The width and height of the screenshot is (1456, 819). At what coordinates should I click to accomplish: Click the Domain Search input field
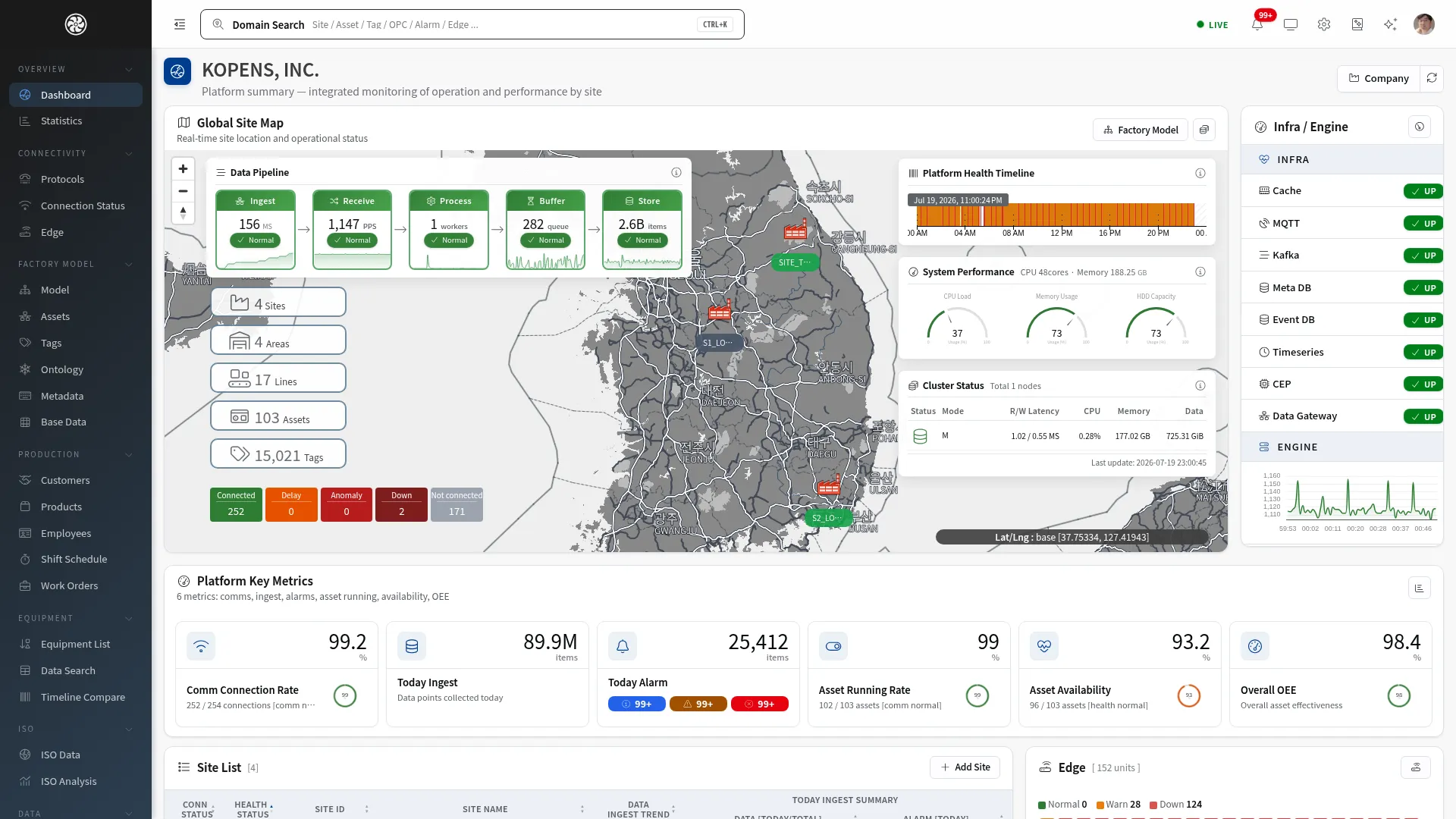pos(472,24)
